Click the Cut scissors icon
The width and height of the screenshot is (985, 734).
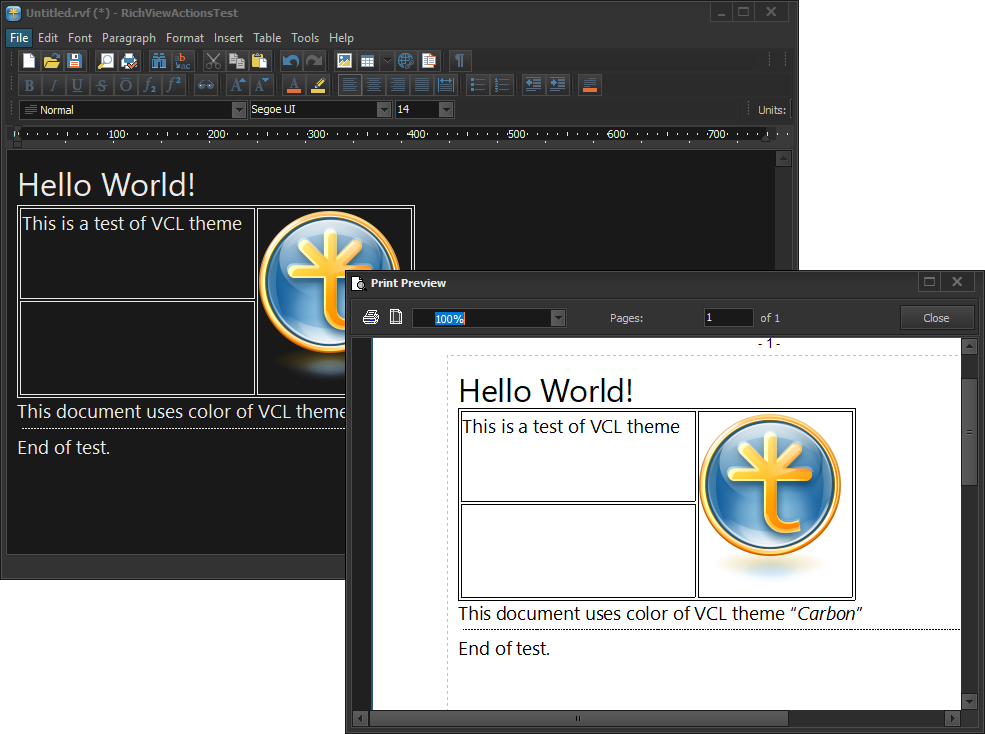click(213, 61)
